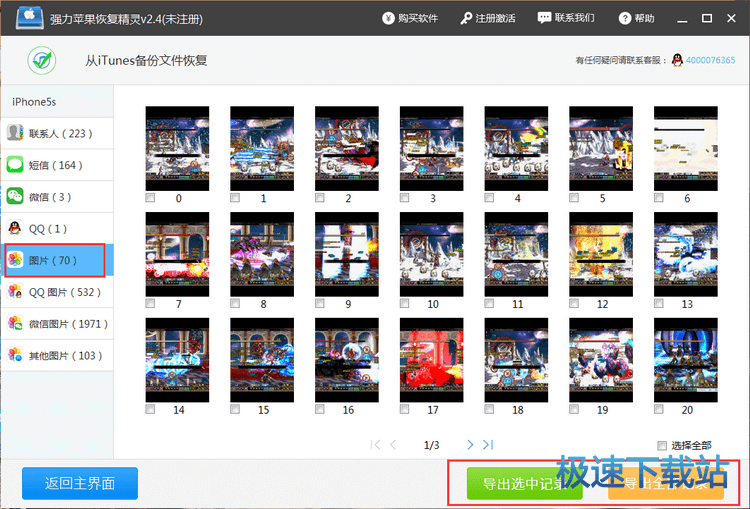
Task: Check the checkbox for image 19
Action: tap(574, 409)
